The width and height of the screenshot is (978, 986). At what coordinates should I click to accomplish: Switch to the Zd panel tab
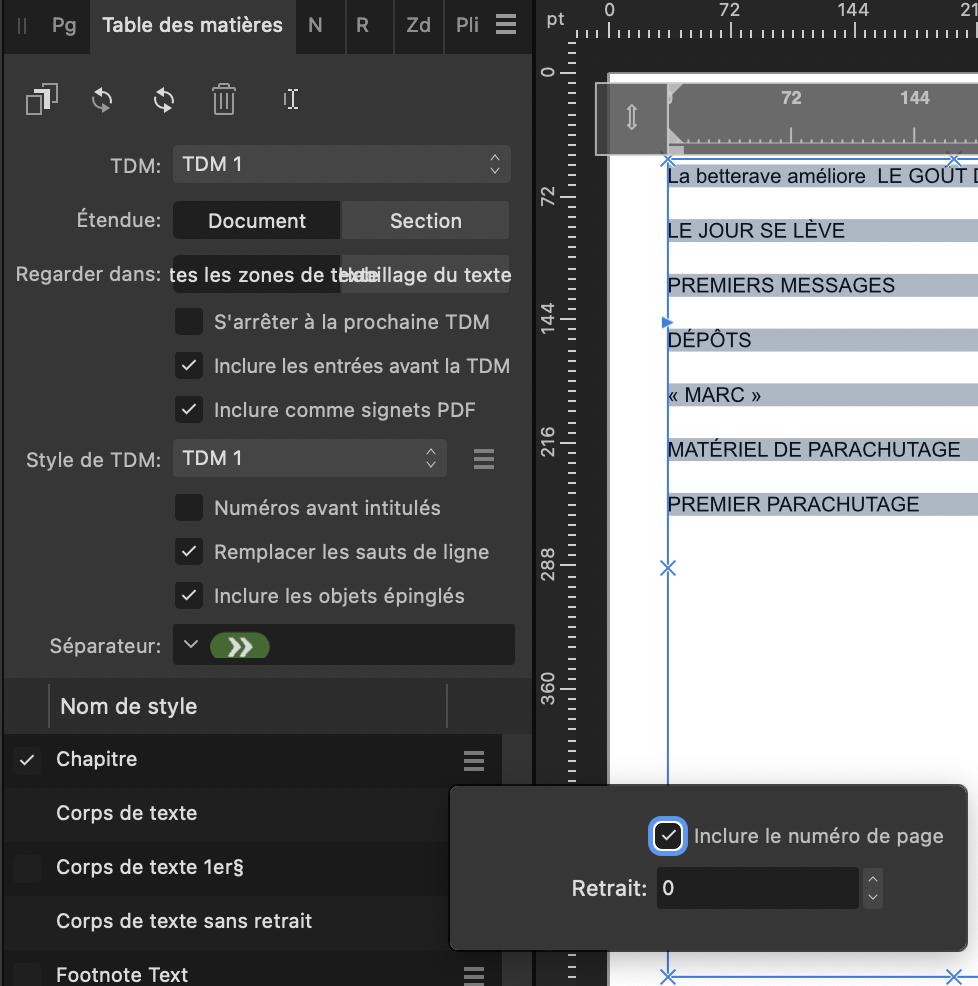(x=418, y=25)
